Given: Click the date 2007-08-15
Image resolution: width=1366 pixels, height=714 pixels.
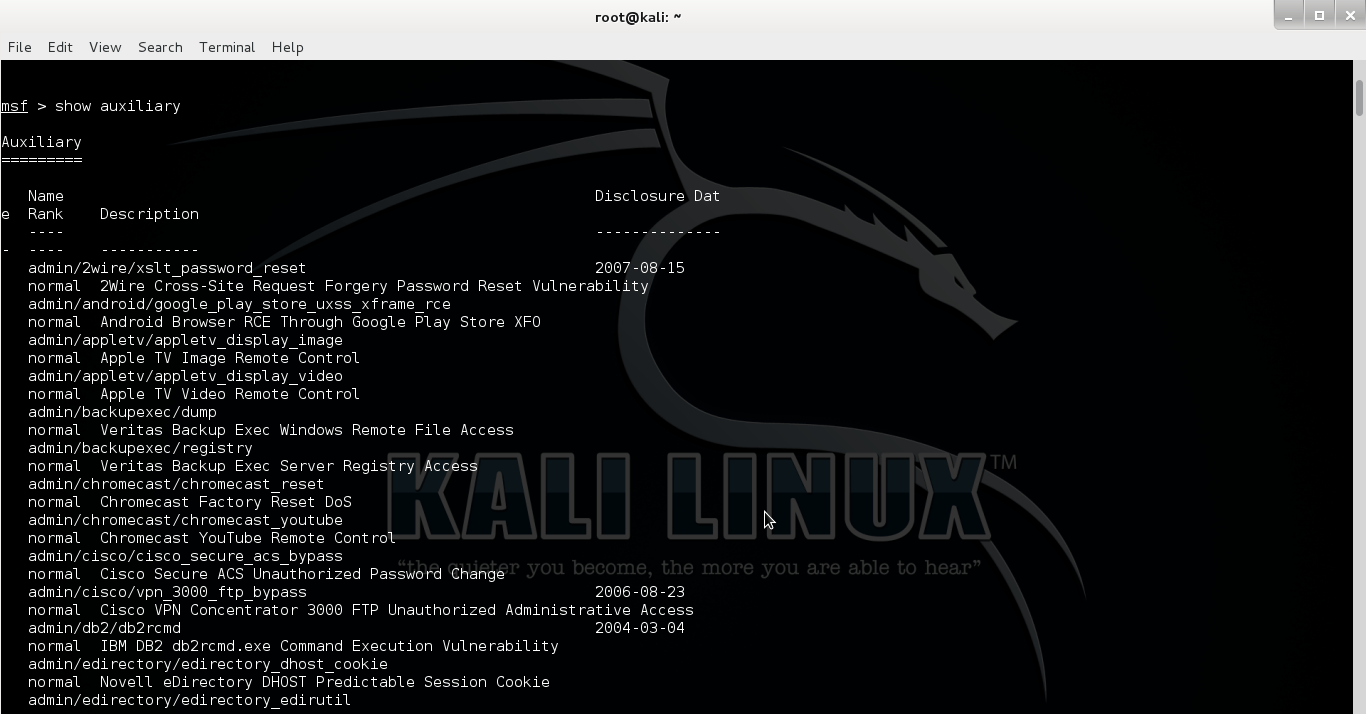Looking at the screenshot, I should 640,268.
